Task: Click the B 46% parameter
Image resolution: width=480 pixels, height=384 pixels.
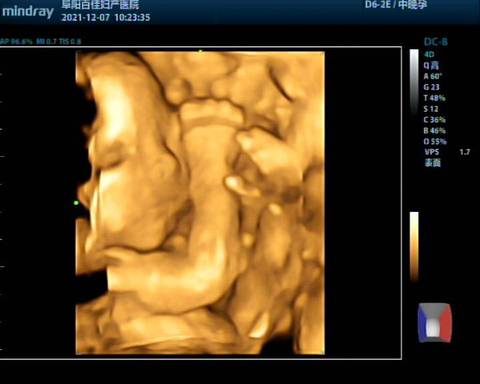Action: click(x=434, y=130)
